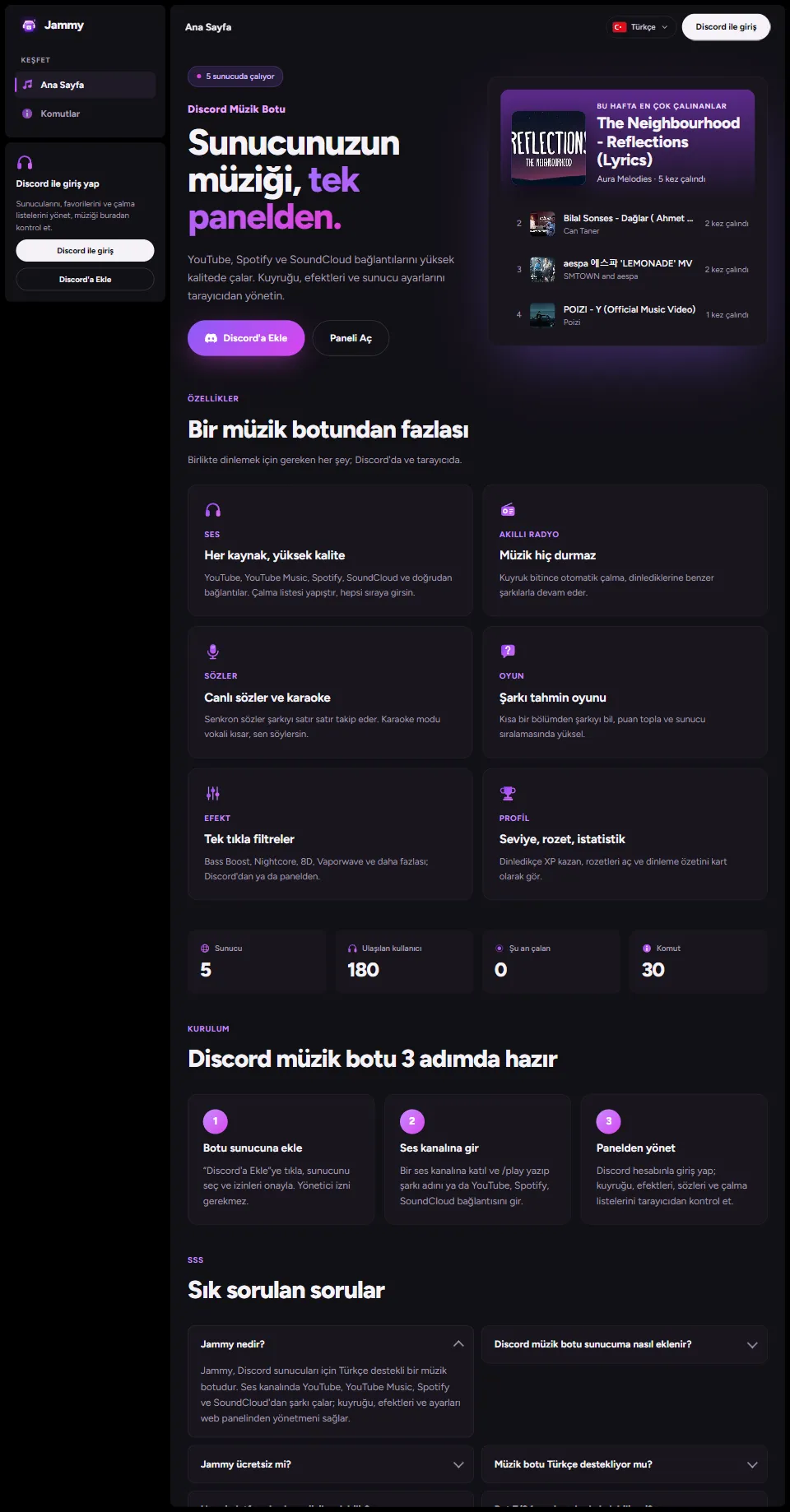Click the Jammy brand name text
This screenshot has height=1512, width=790.
[64, 26]
